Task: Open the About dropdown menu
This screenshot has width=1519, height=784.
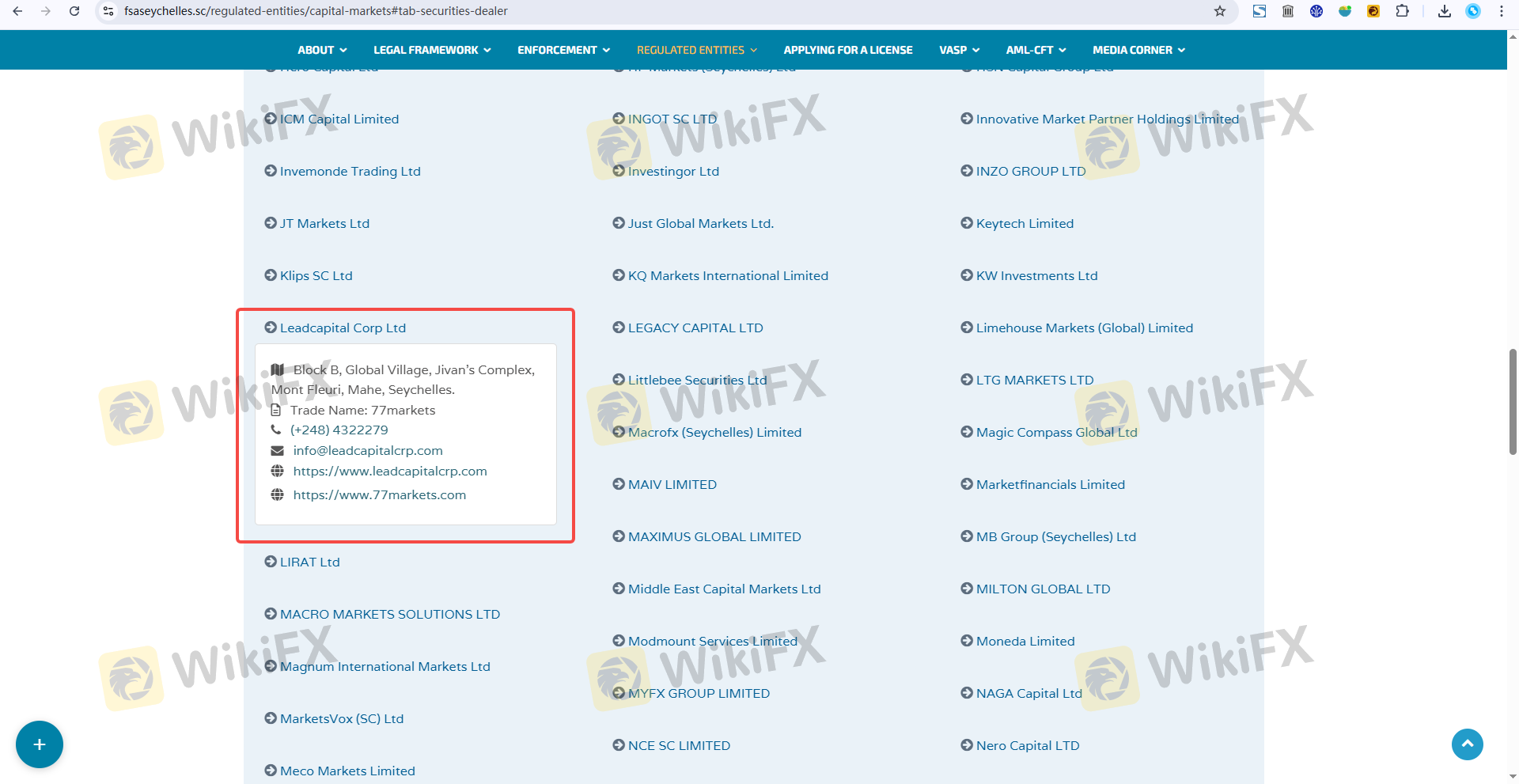Action: pyautogui.click(x=322, y=50)
